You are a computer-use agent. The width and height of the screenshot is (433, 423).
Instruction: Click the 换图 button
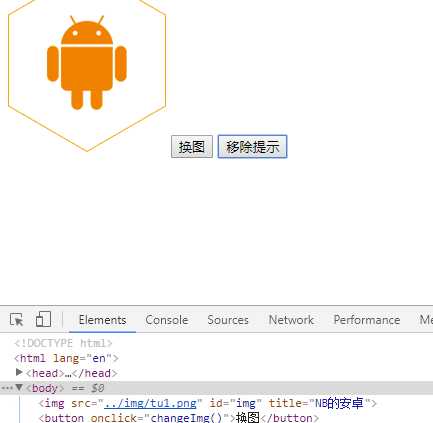click(x=192, y=147)
